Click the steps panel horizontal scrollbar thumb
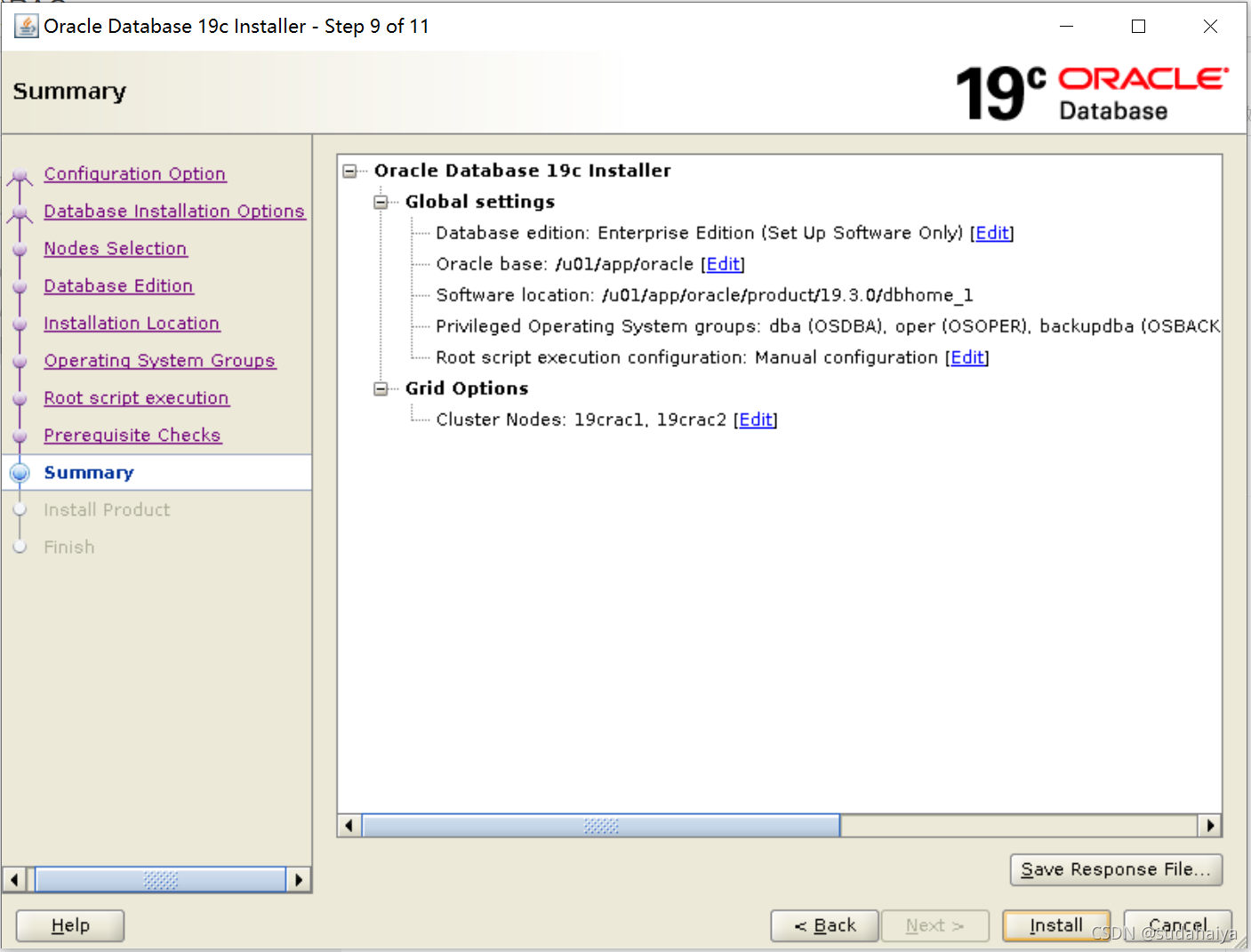This screenshot has width=1251, height=952. [x=160, y=880]
